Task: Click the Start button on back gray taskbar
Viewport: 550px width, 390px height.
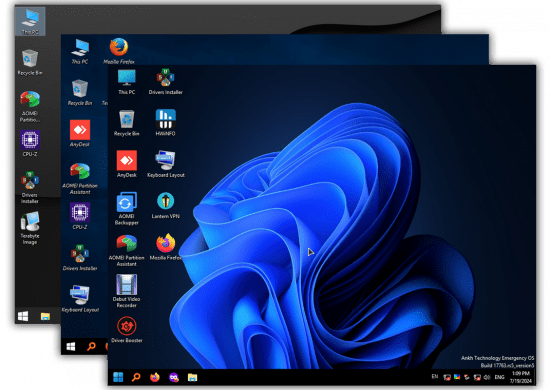Action: pyautogui.click(x=23, y=316)
